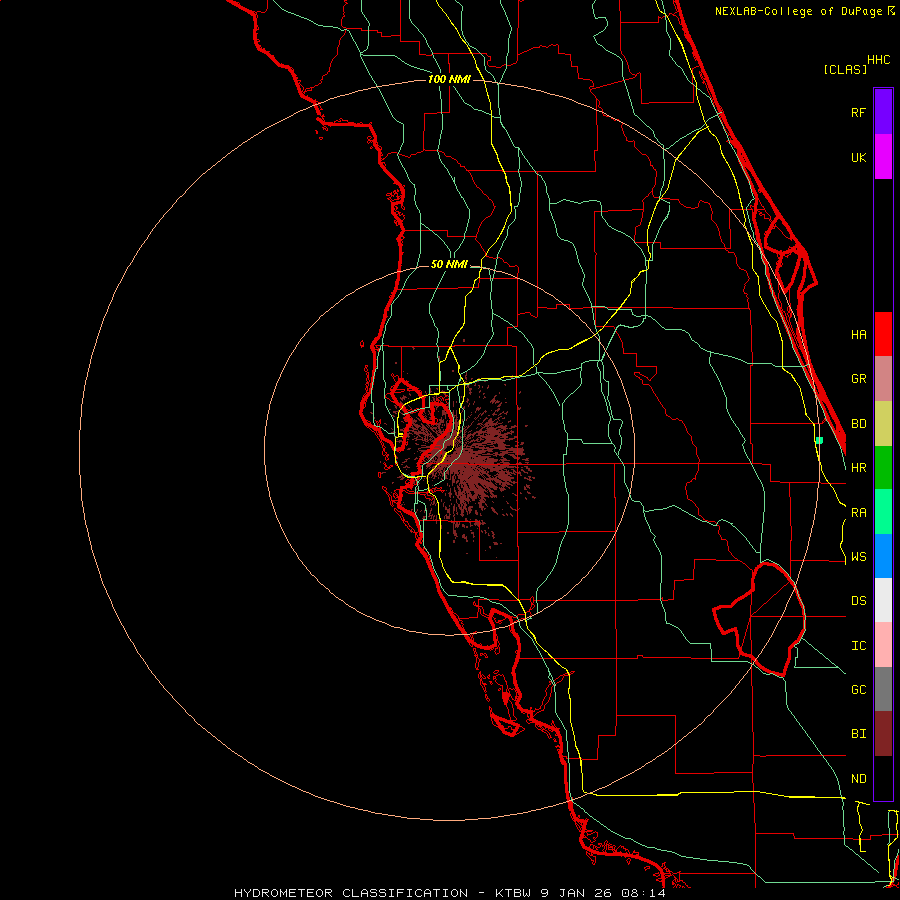The width and height of the screenshot is (900, 900).
Task: Click the BD yellow legend color swatch
Action: tap(883, 424)
